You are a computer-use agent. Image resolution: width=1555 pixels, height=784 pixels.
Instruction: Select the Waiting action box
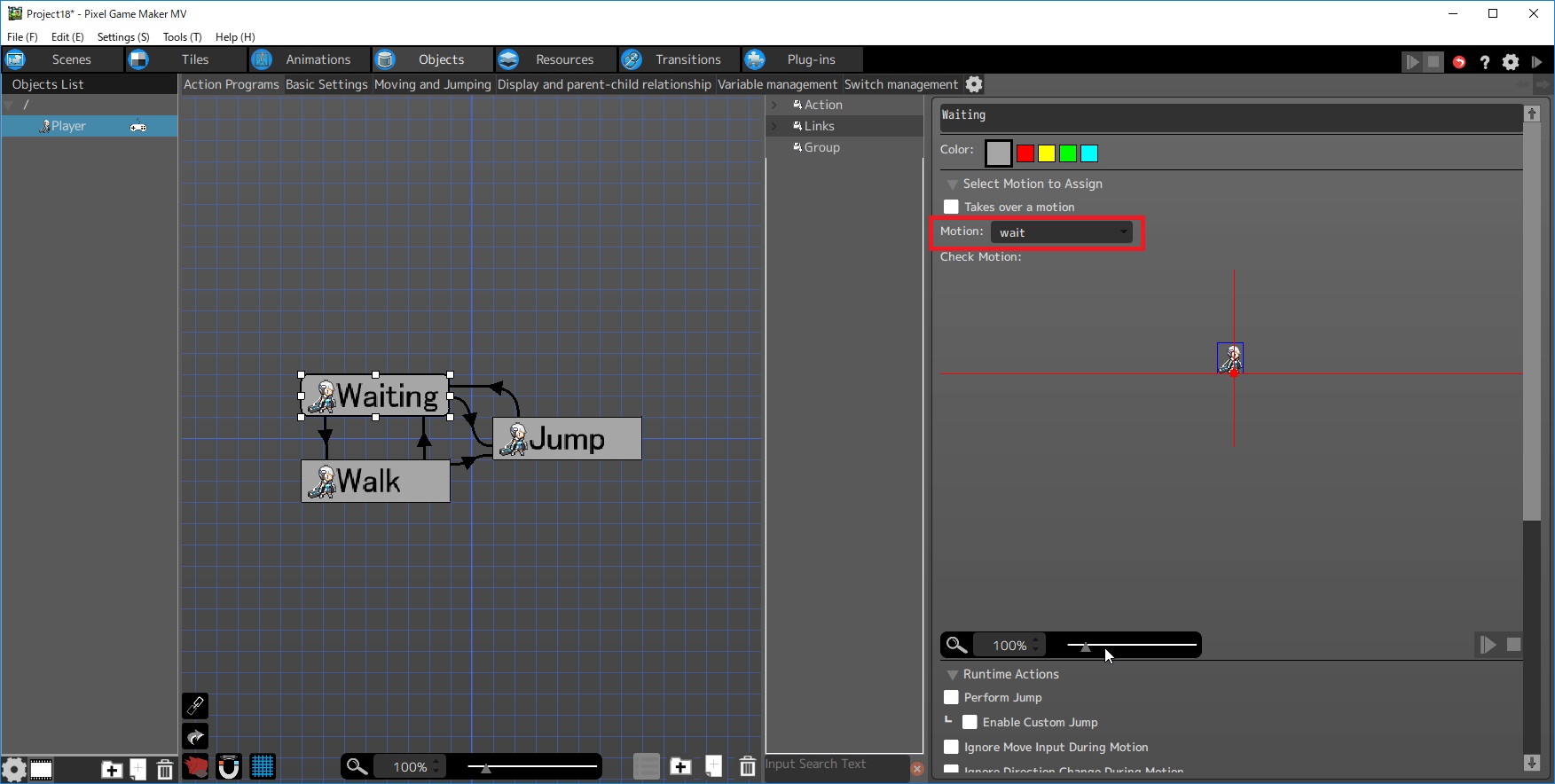pyautogui.click(x=375, y=396)
